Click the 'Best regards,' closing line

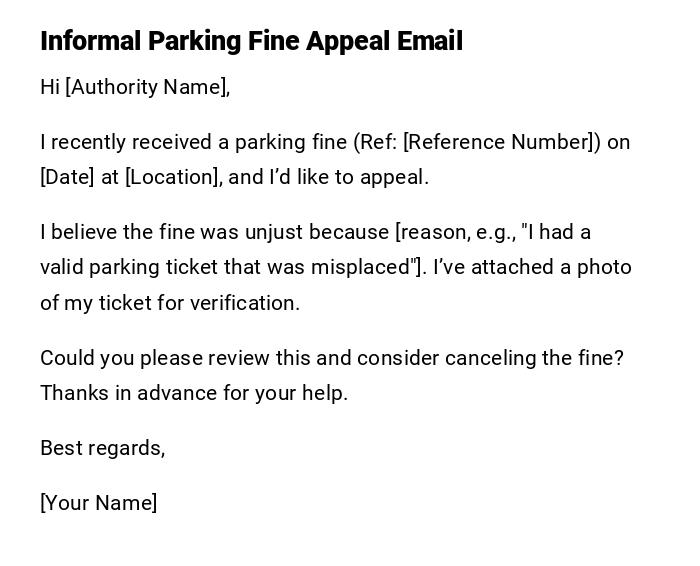coord(102,448)
